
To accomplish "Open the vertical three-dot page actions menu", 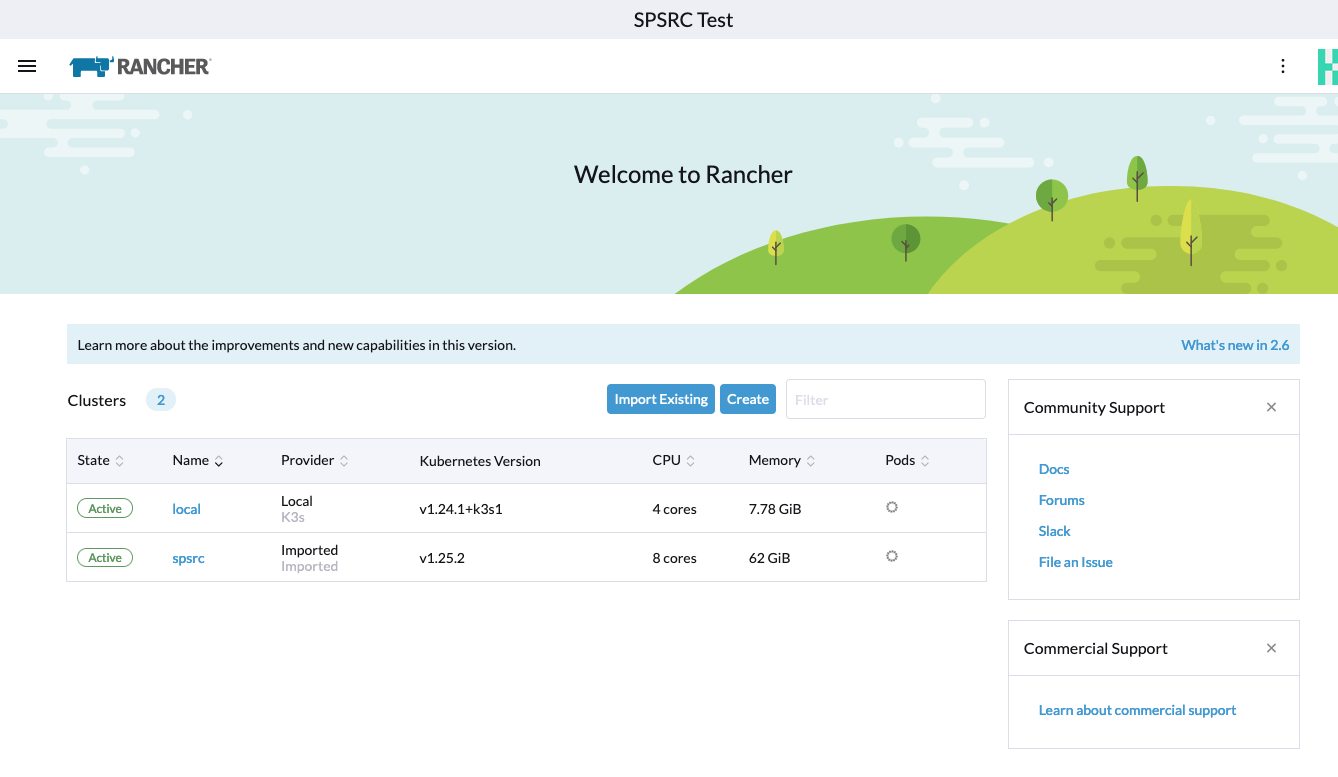I will tap(1283, 66).
